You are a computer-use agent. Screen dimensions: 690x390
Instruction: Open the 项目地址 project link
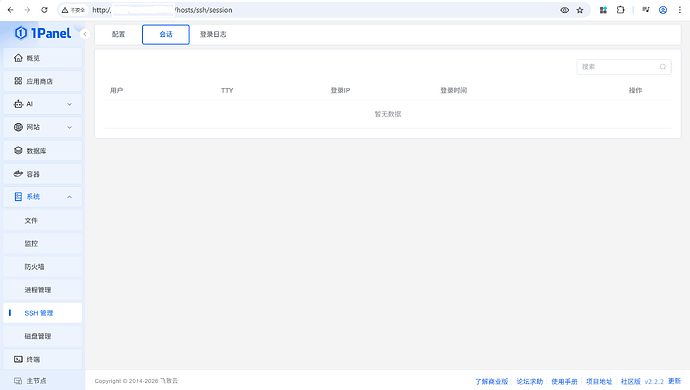coord(599,381)
